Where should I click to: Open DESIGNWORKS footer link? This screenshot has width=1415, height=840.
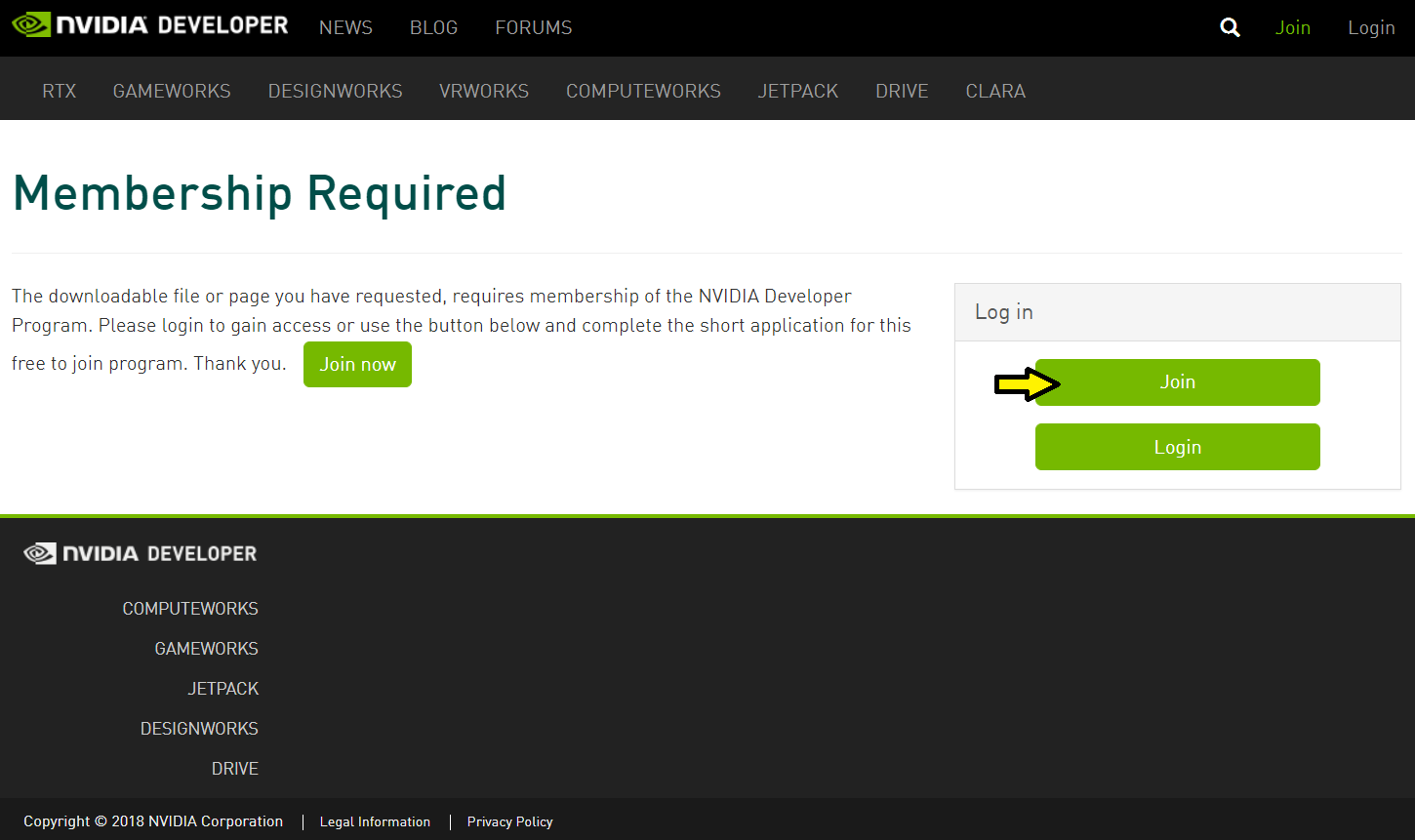[x=199, y=729]
